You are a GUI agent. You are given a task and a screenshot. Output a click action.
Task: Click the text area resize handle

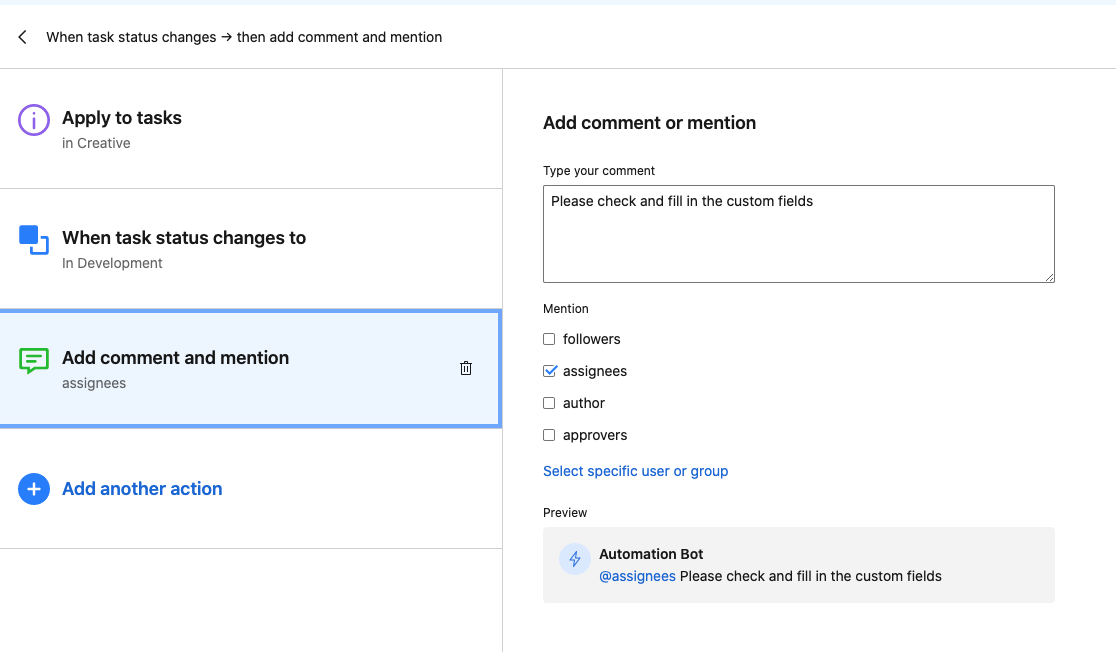click(x=1049, y=277)
